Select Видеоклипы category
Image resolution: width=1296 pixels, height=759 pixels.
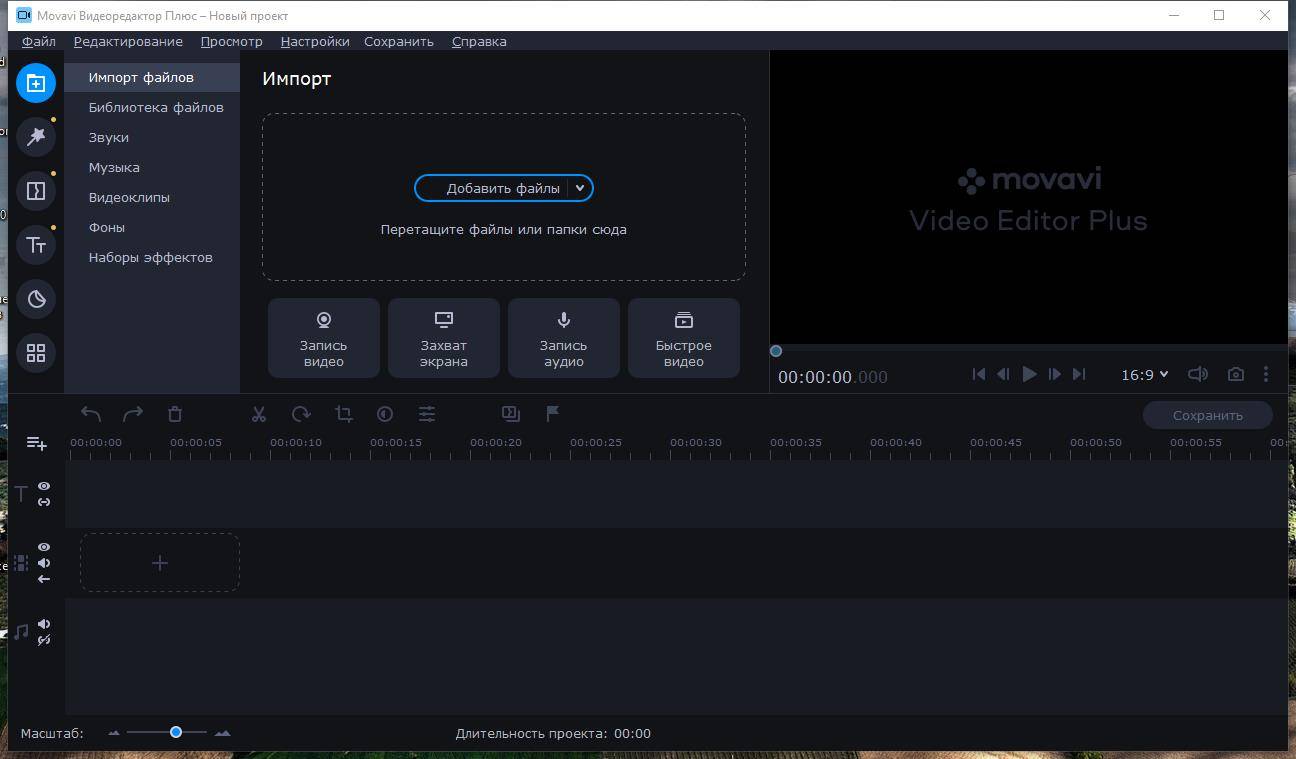pos(152,197)
